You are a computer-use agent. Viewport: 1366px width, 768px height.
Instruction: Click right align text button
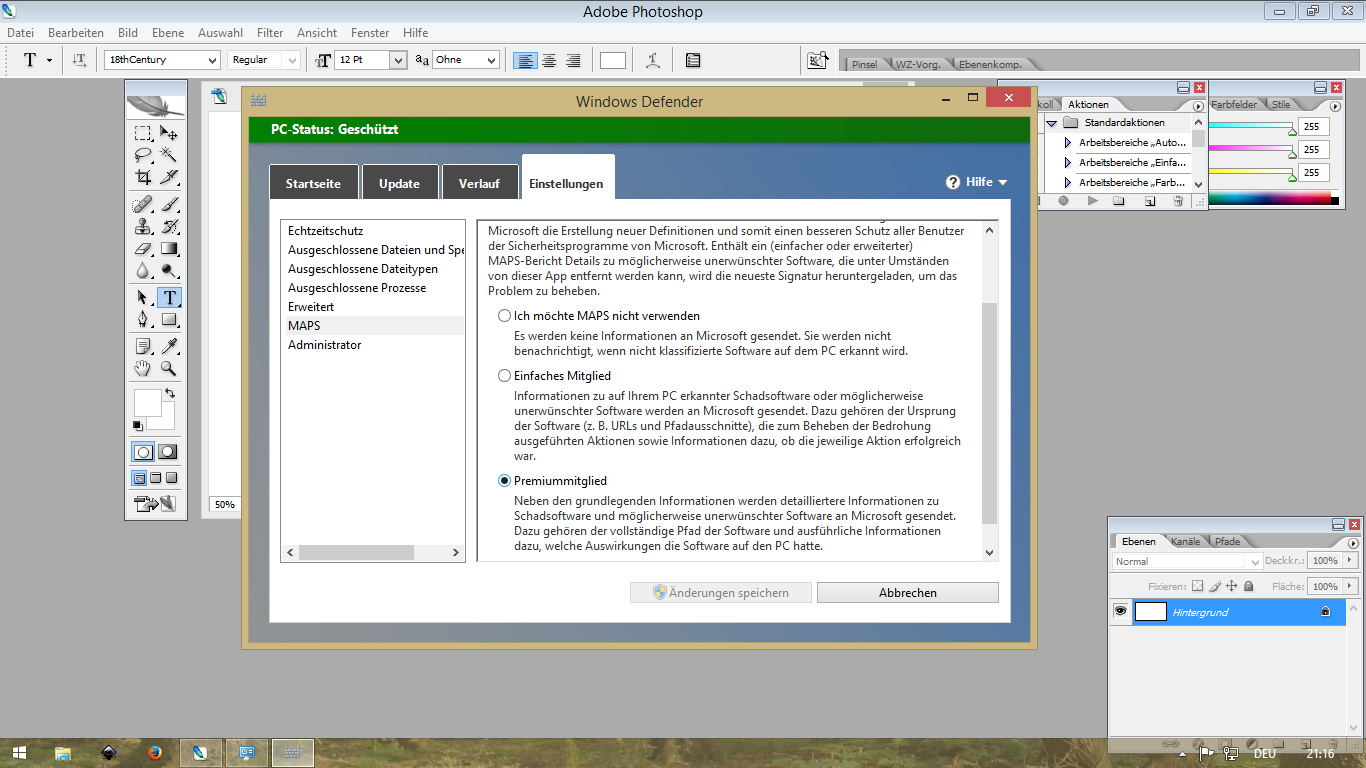point(573,60)
